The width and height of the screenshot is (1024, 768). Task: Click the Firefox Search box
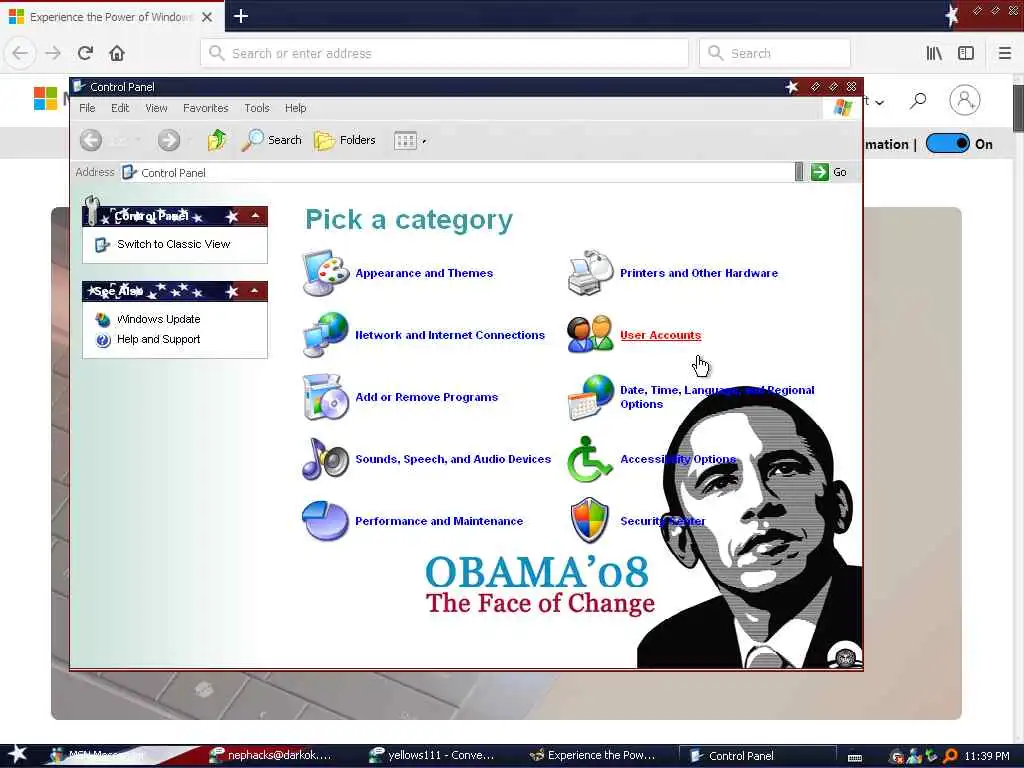point(775,53)
